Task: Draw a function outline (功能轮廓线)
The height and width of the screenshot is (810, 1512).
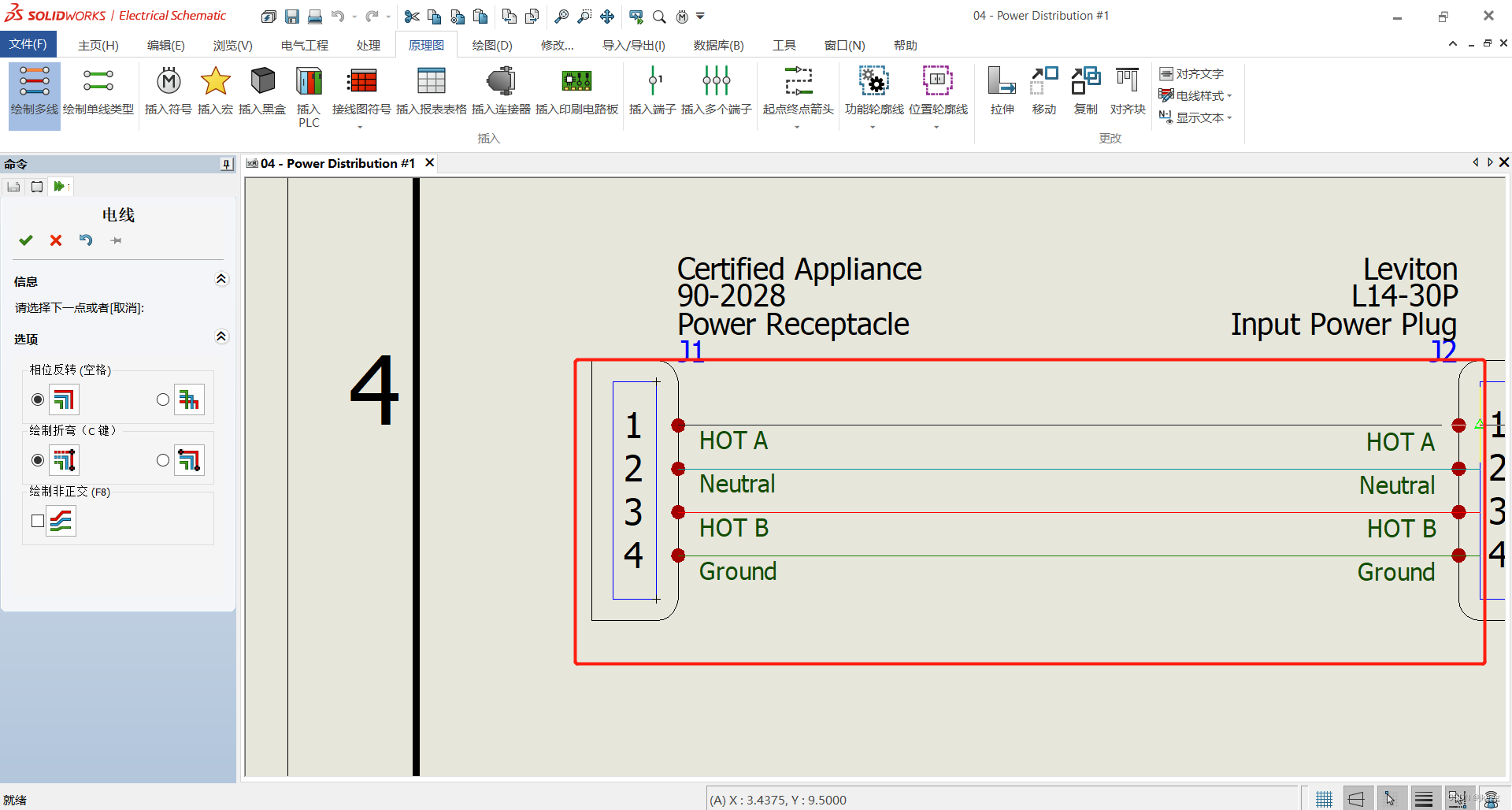Action: tap(874, 91)
